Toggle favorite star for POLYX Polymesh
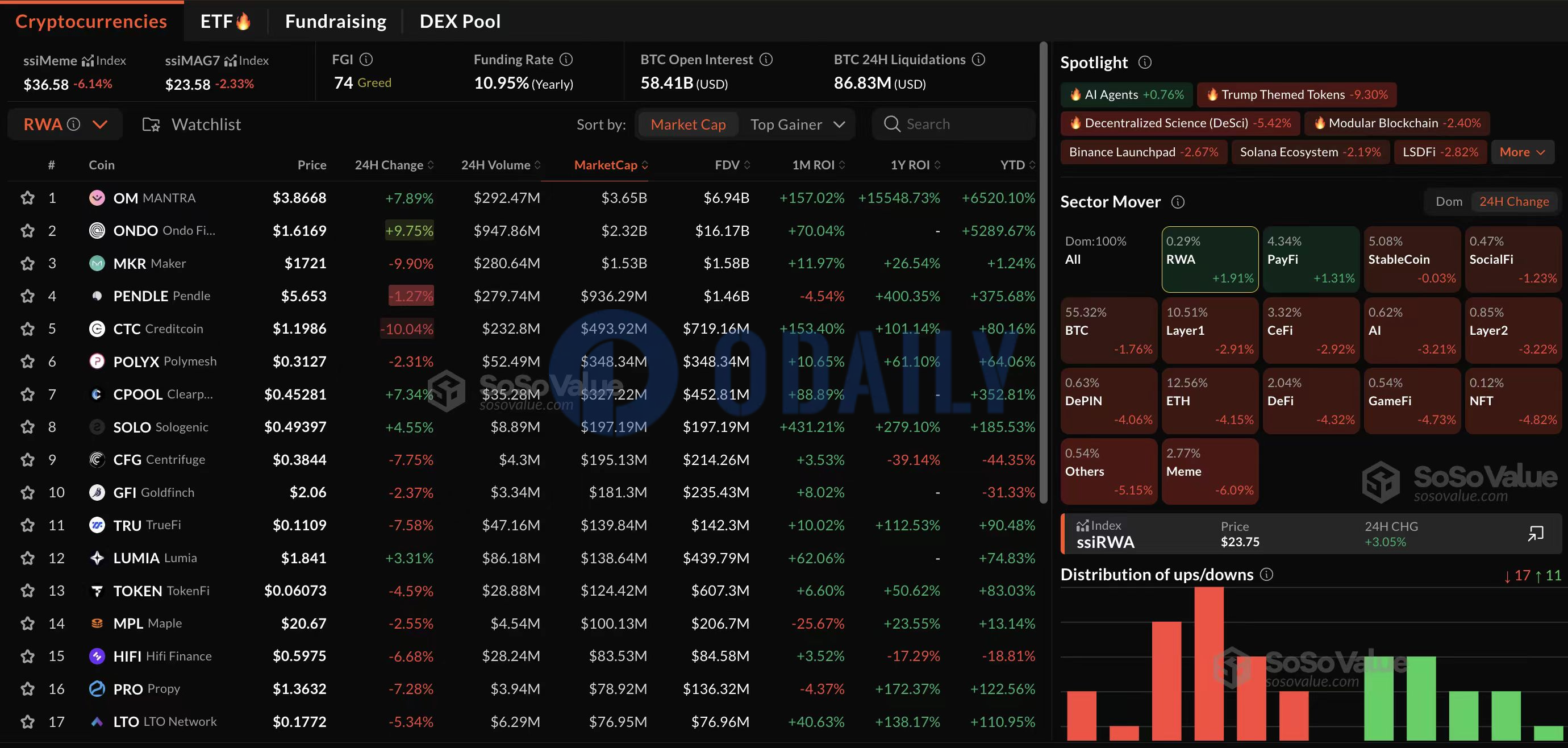1568x748 pixels. (x=27, y=362)
